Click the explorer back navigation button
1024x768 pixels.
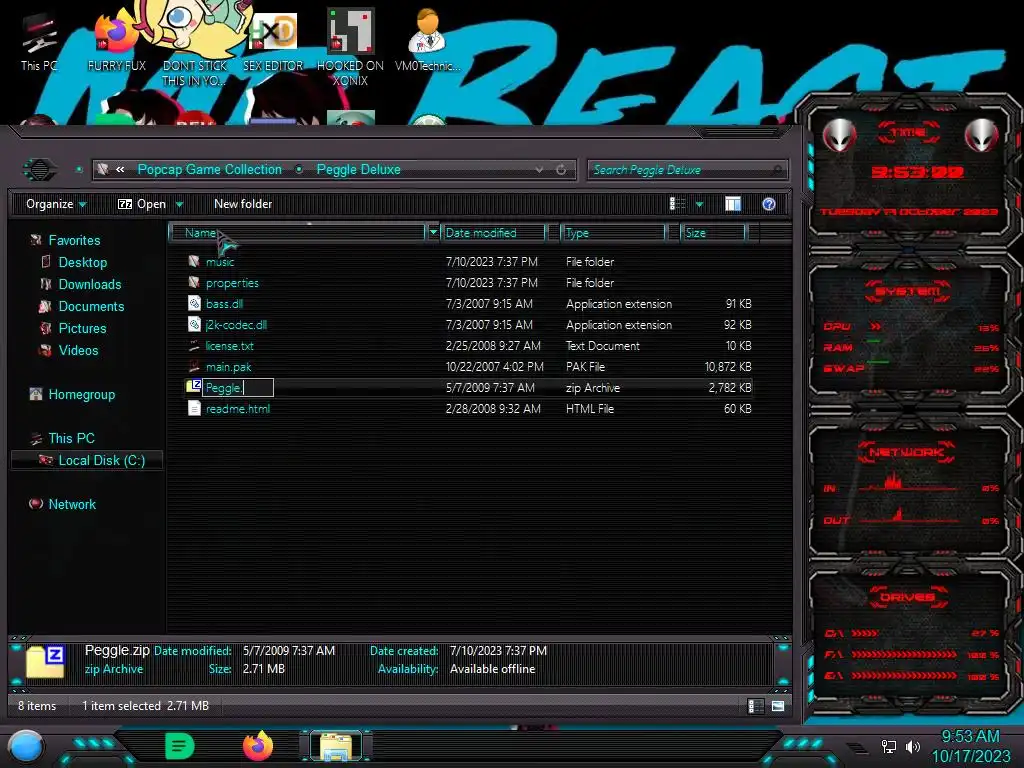tap(40, 170)
